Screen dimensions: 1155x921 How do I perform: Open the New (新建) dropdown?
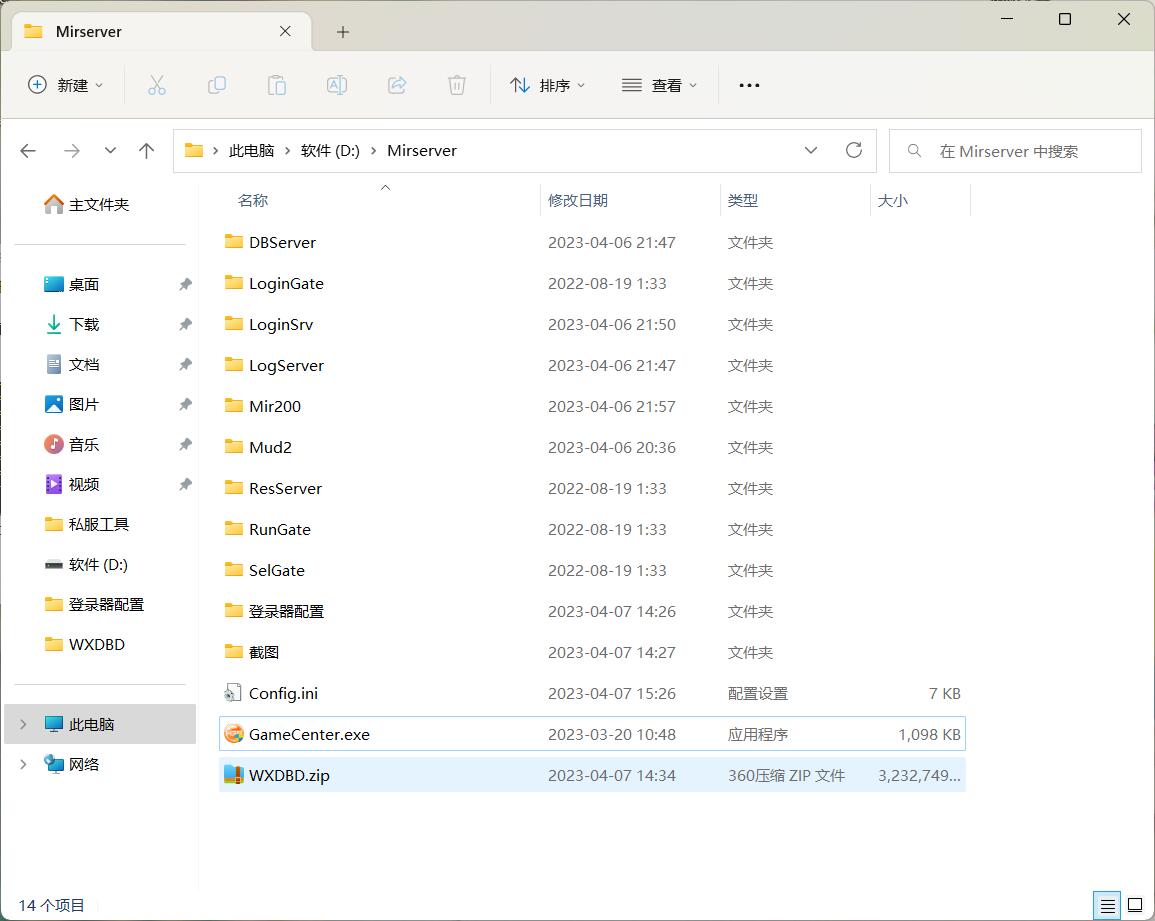66,85
